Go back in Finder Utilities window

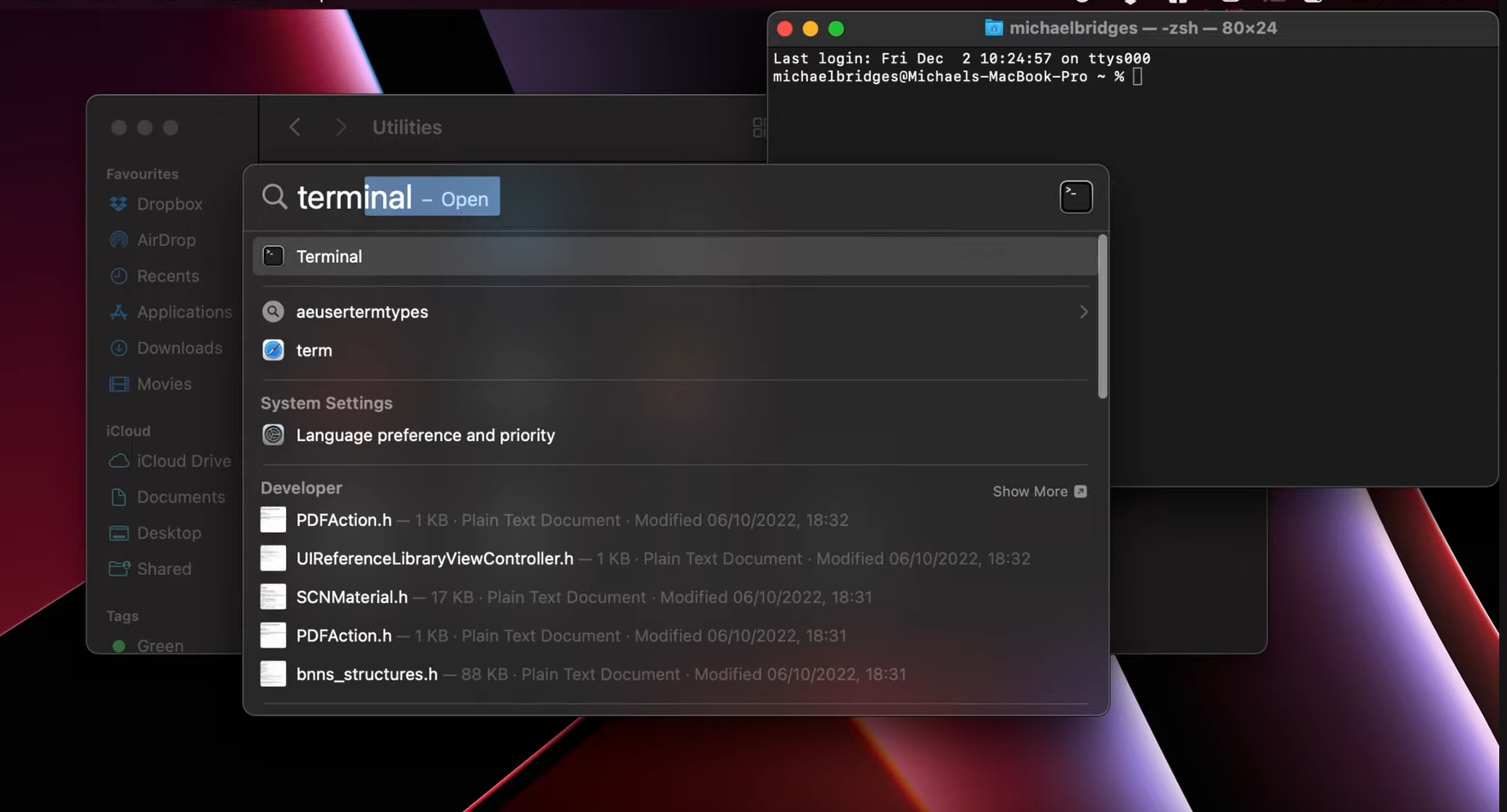point(295,128)
